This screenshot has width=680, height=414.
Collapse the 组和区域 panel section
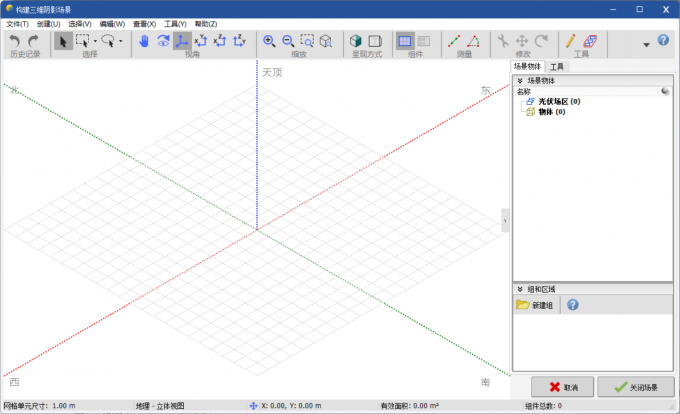pyautogui.click(x=520, y=289)
